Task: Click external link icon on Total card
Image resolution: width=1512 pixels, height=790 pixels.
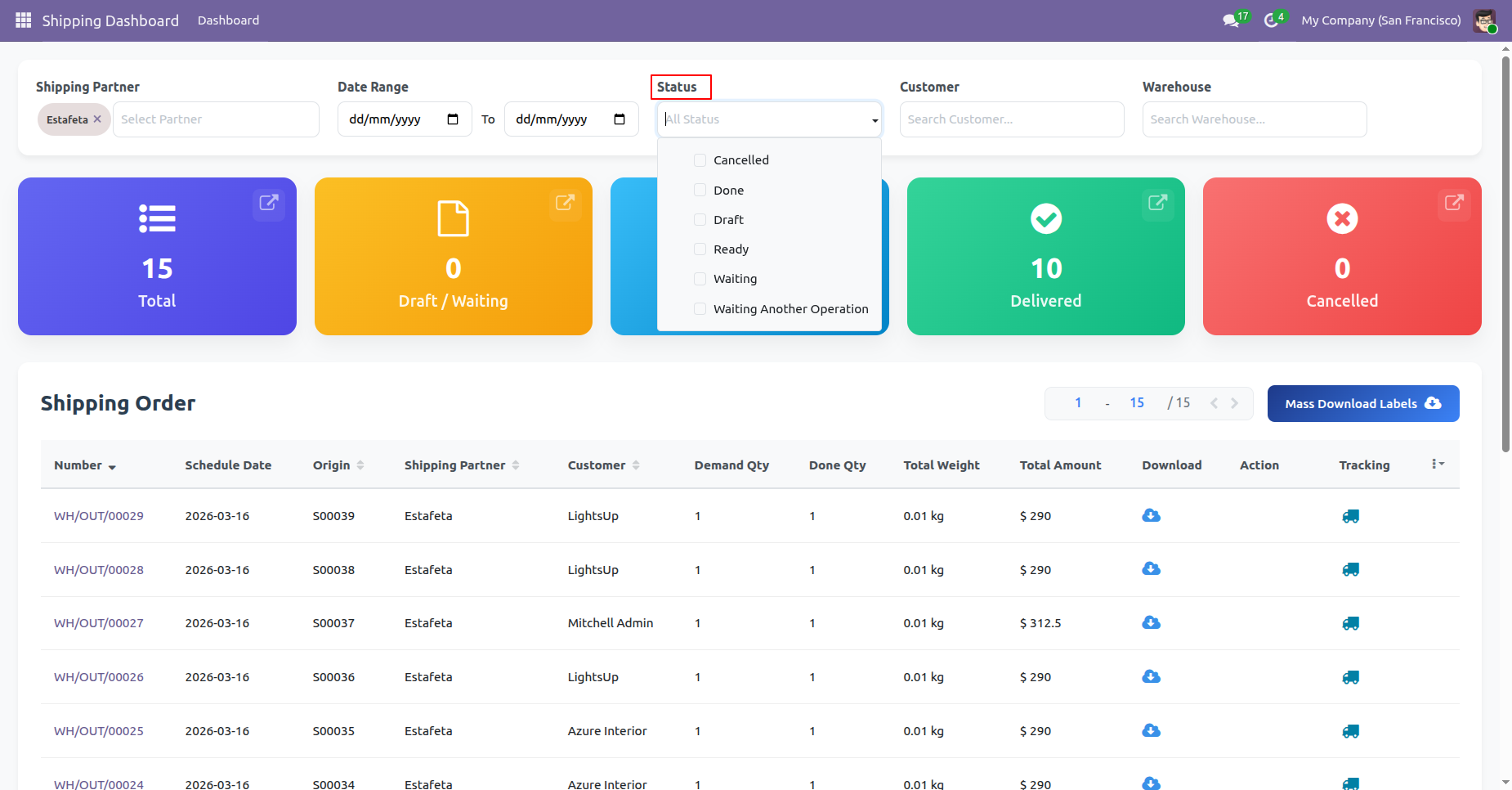Action: click(268, 202)
